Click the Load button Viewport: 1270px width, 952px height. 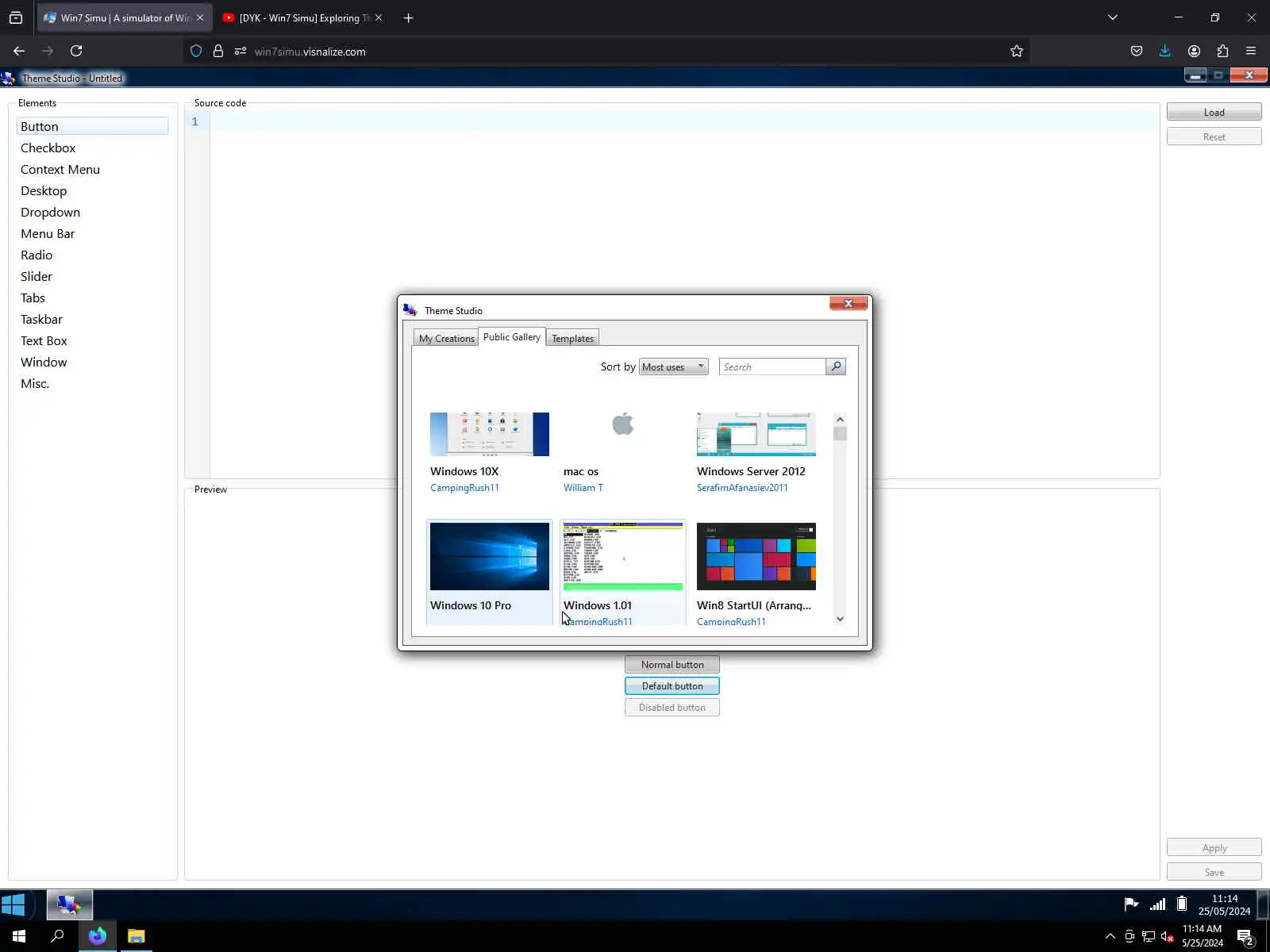[x=1214, y=113]
